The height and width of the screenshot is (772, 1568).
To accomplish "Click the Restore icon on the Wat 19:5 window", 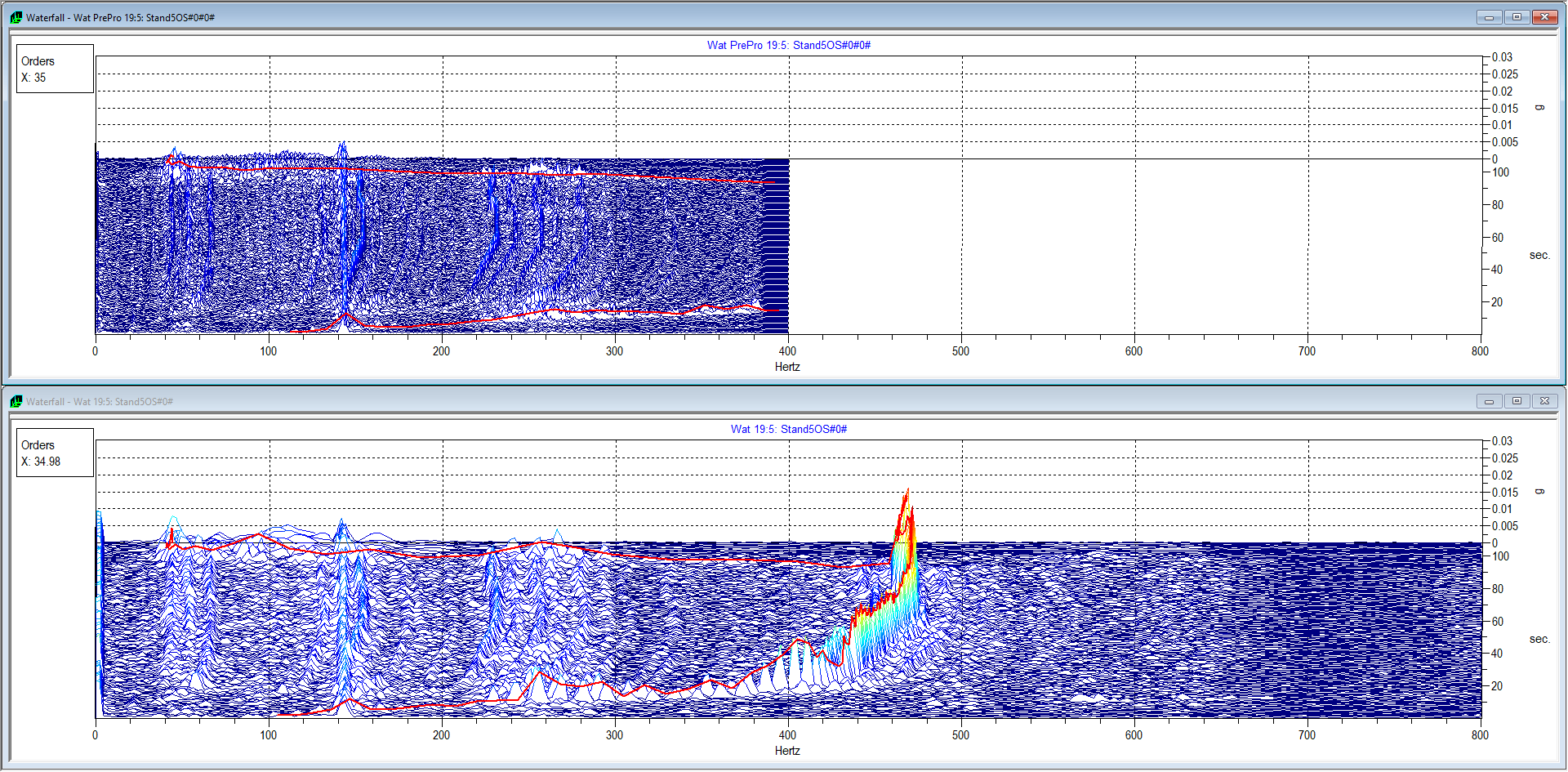I will [1517, 401].
